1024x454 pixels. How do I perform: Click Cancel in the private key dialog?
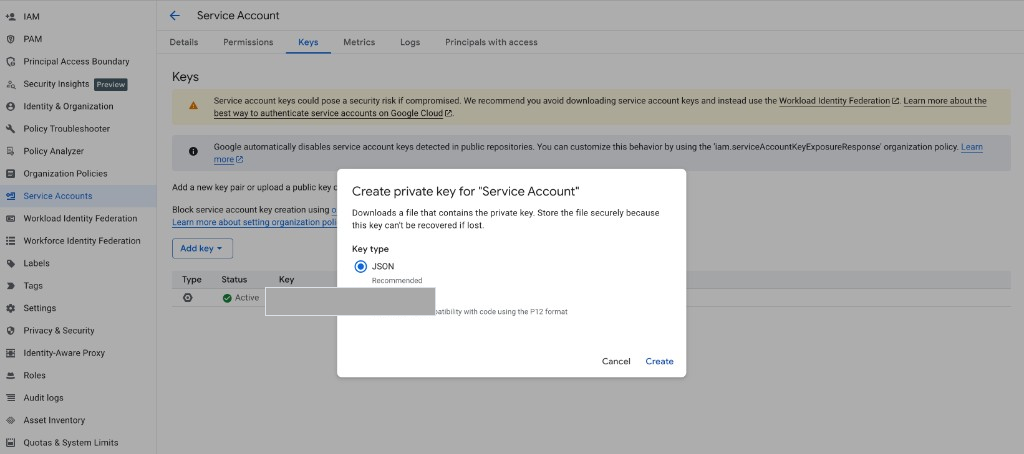(x=616, y=361)
